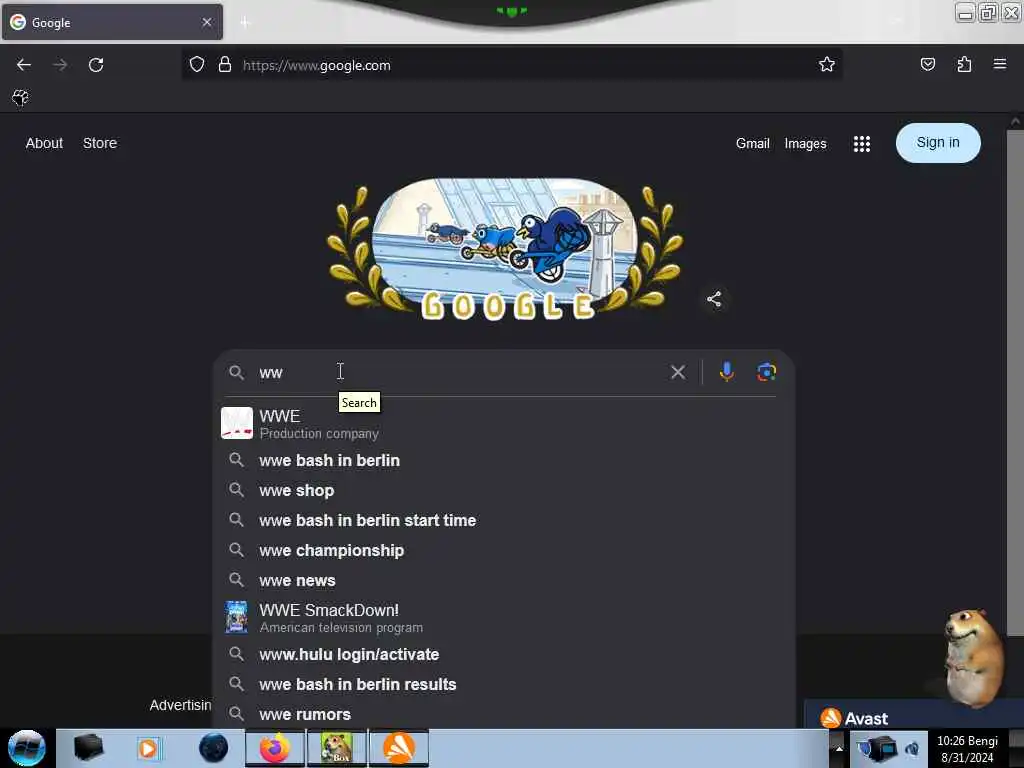Open the tracking protection shield icon
This screenshot has width=1024, height=768.
(x=197, y=65)
